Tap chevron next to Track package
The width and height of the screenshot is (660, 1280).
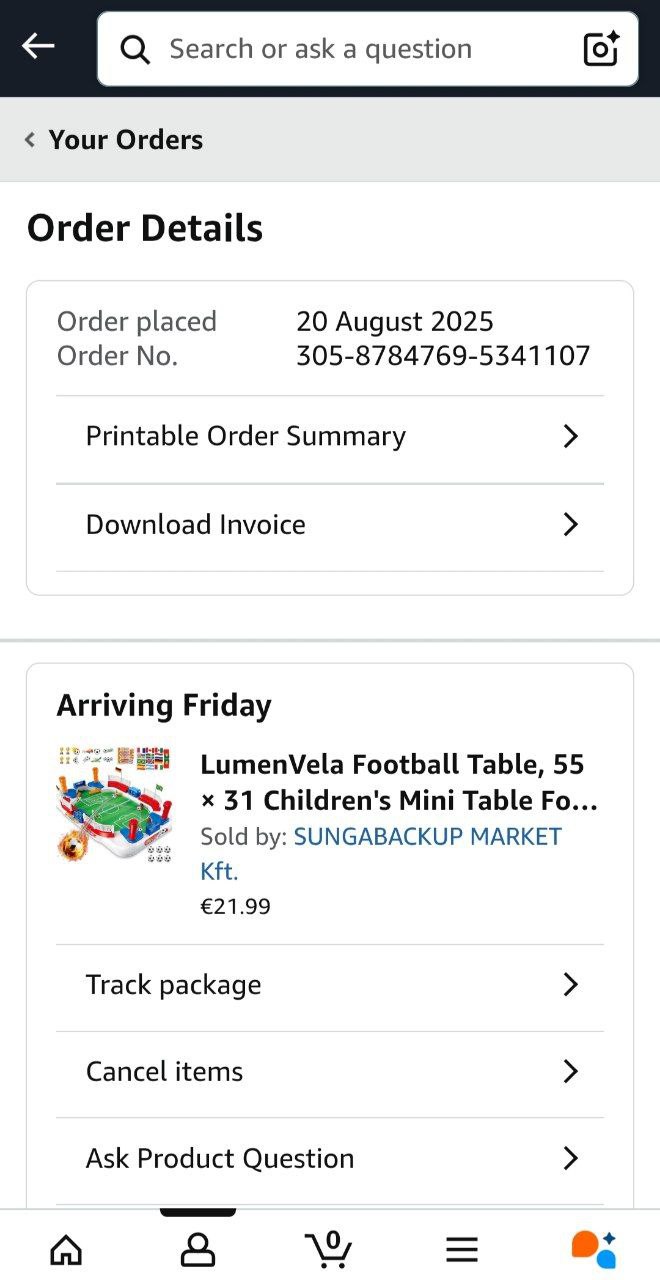click(570, 985)
